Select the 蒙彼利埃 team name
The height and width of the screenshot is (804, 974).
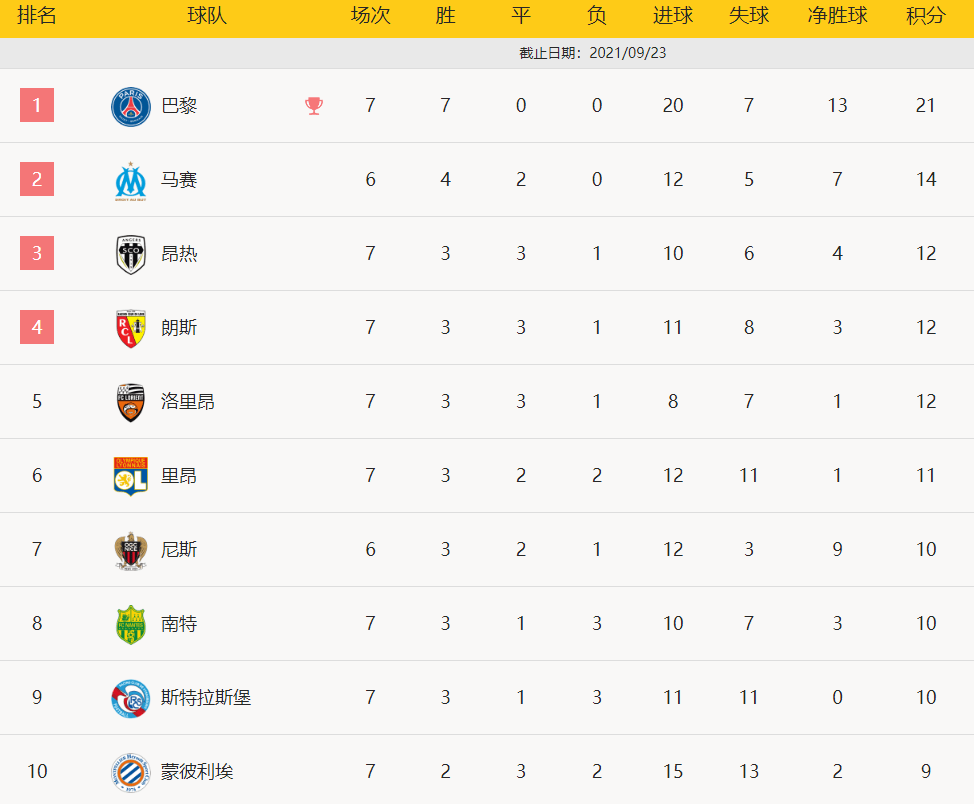click(x=197, y=771)
